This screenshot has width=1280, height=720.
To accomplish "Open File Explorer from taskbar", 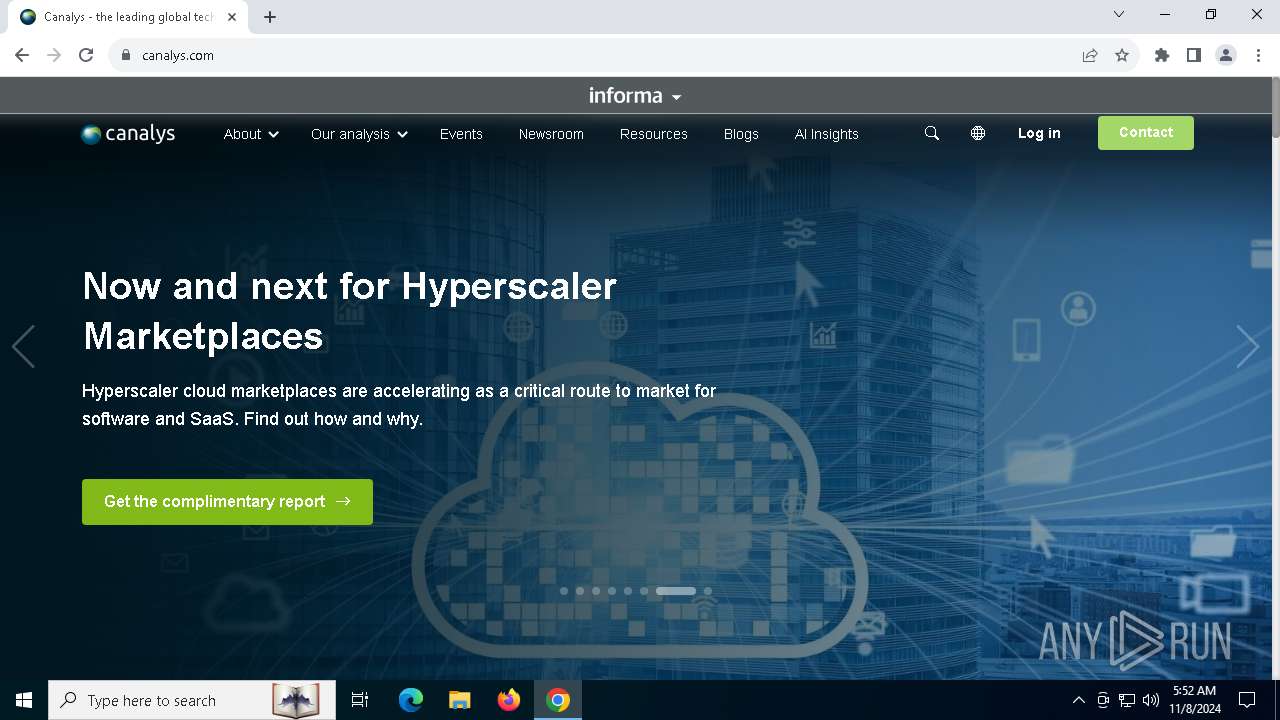I will [x=459, y=700].
